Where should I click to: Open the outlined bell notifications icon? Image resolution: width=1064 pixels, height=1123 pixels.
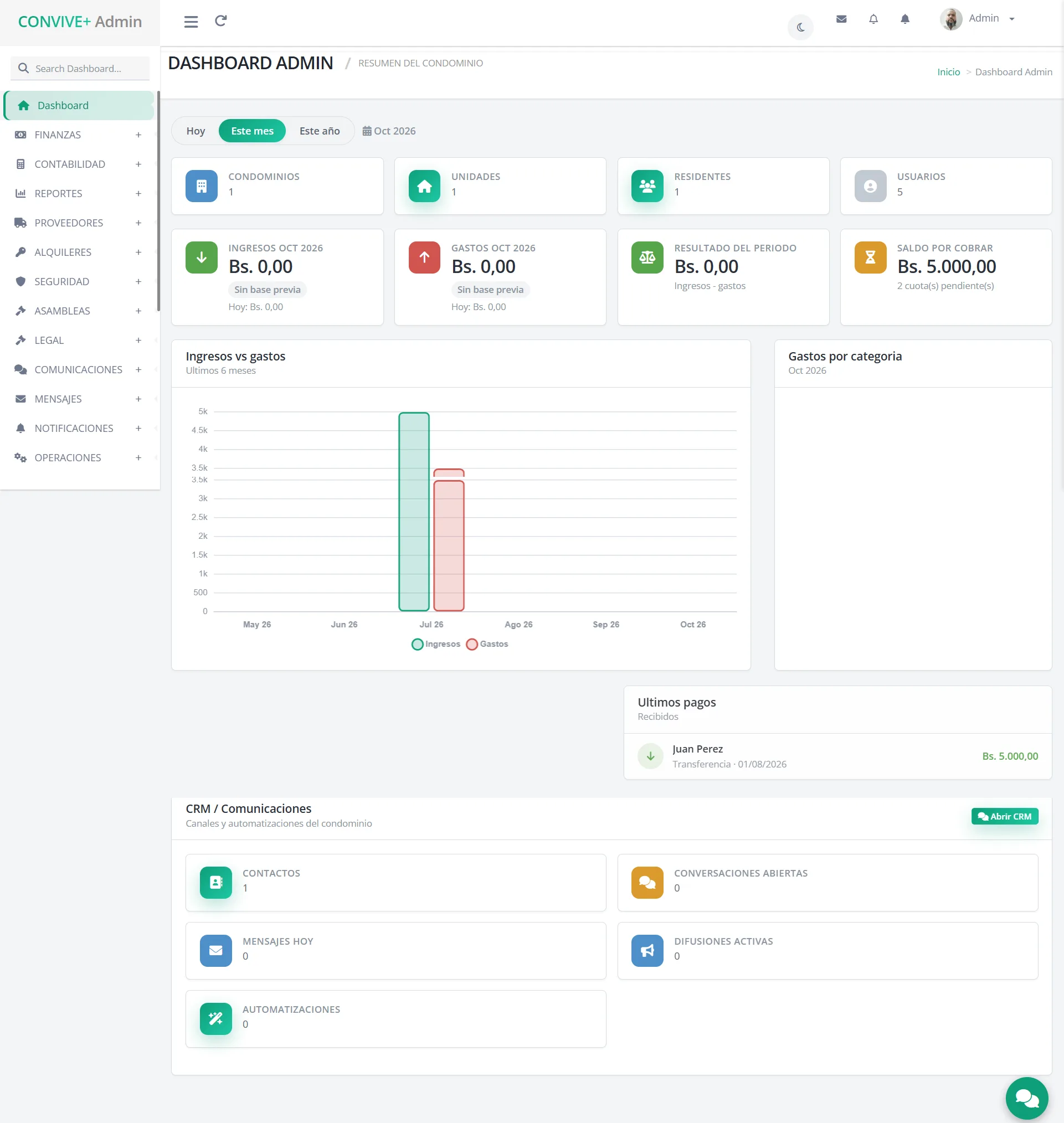(x=873, y=19)
